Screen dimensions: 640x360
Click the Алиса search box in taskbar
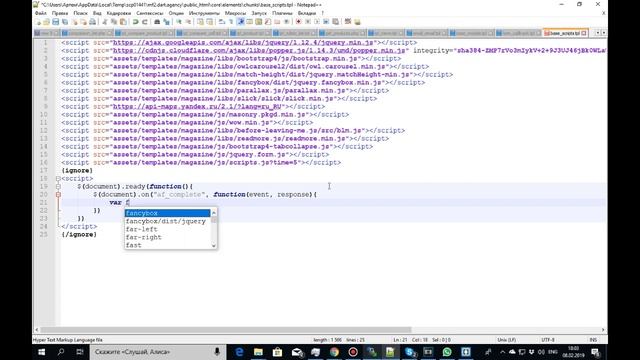coord(157,352)
